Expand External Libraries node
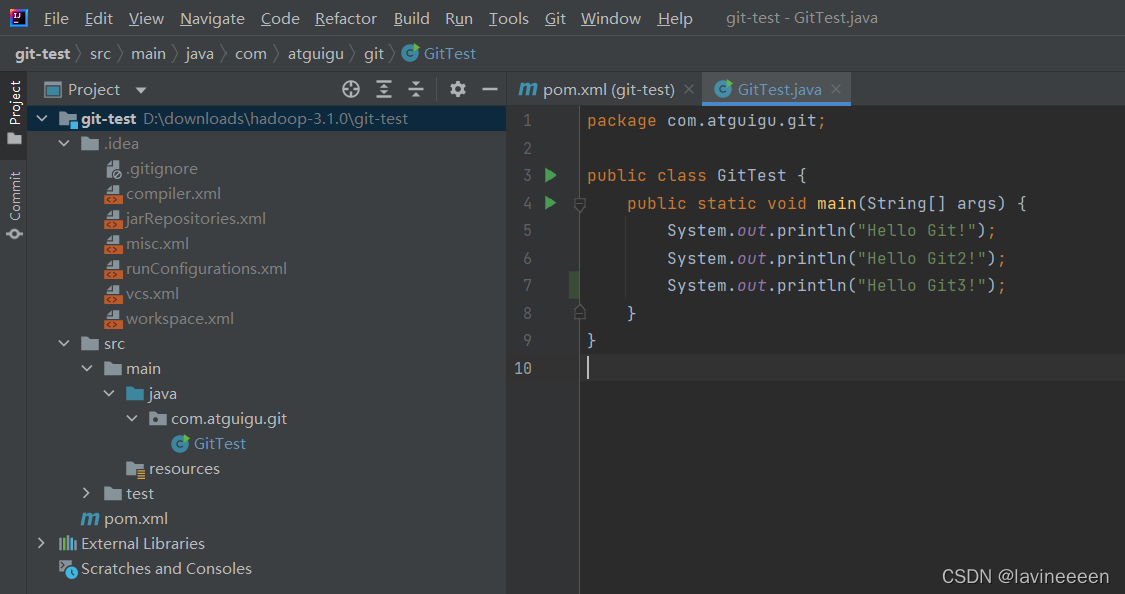The height and width of the screenshot is (594, 1125). tap(41, 543)
